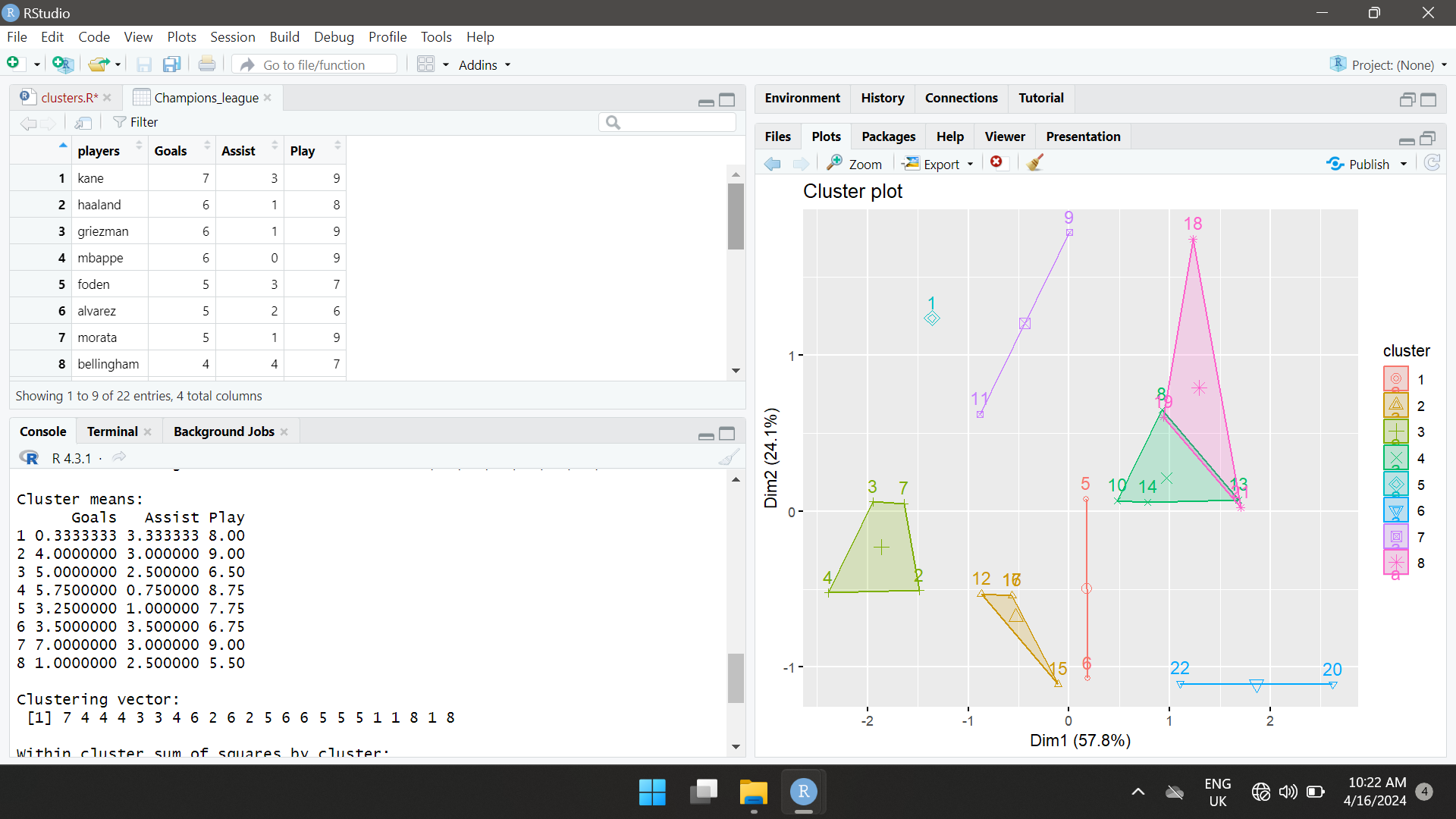Open New File dropdown arrow
Viewport: 1456px width, 819px height.
pyautogui.click(x=36, y=64)
